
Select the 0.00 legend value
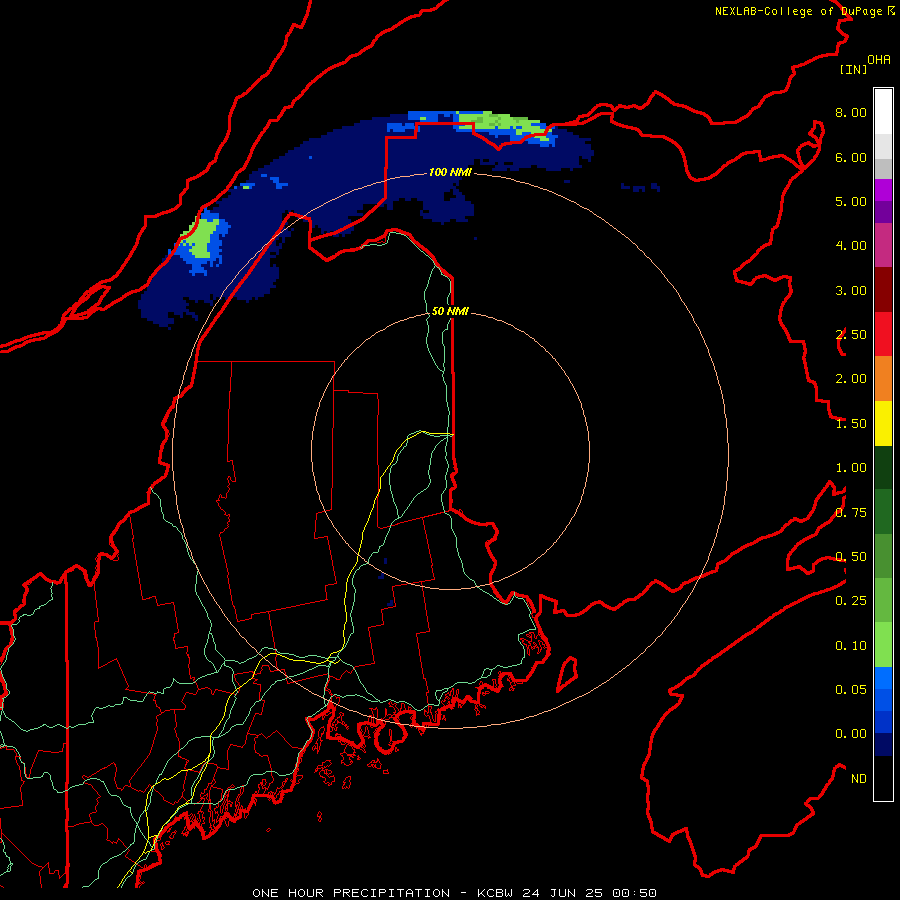pyautogui.click(x=851, y=734)
